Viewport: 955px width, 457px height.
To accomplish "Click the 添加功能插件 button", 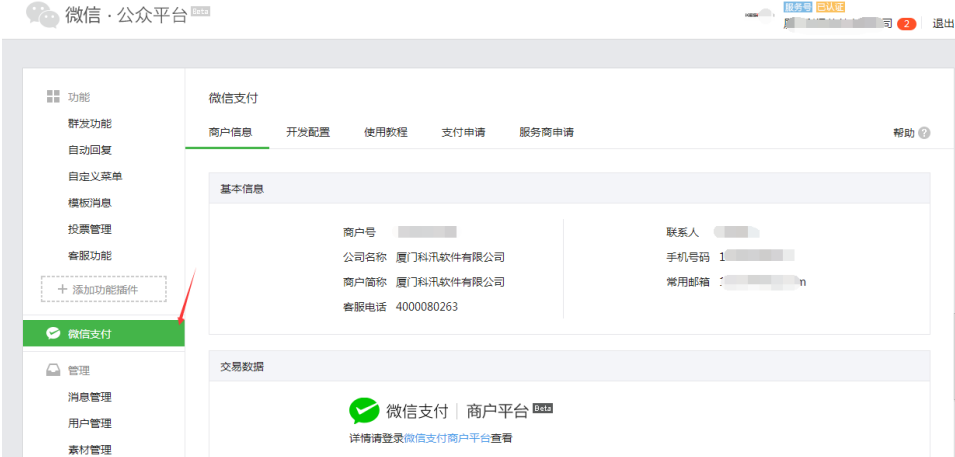I will 105,290.
